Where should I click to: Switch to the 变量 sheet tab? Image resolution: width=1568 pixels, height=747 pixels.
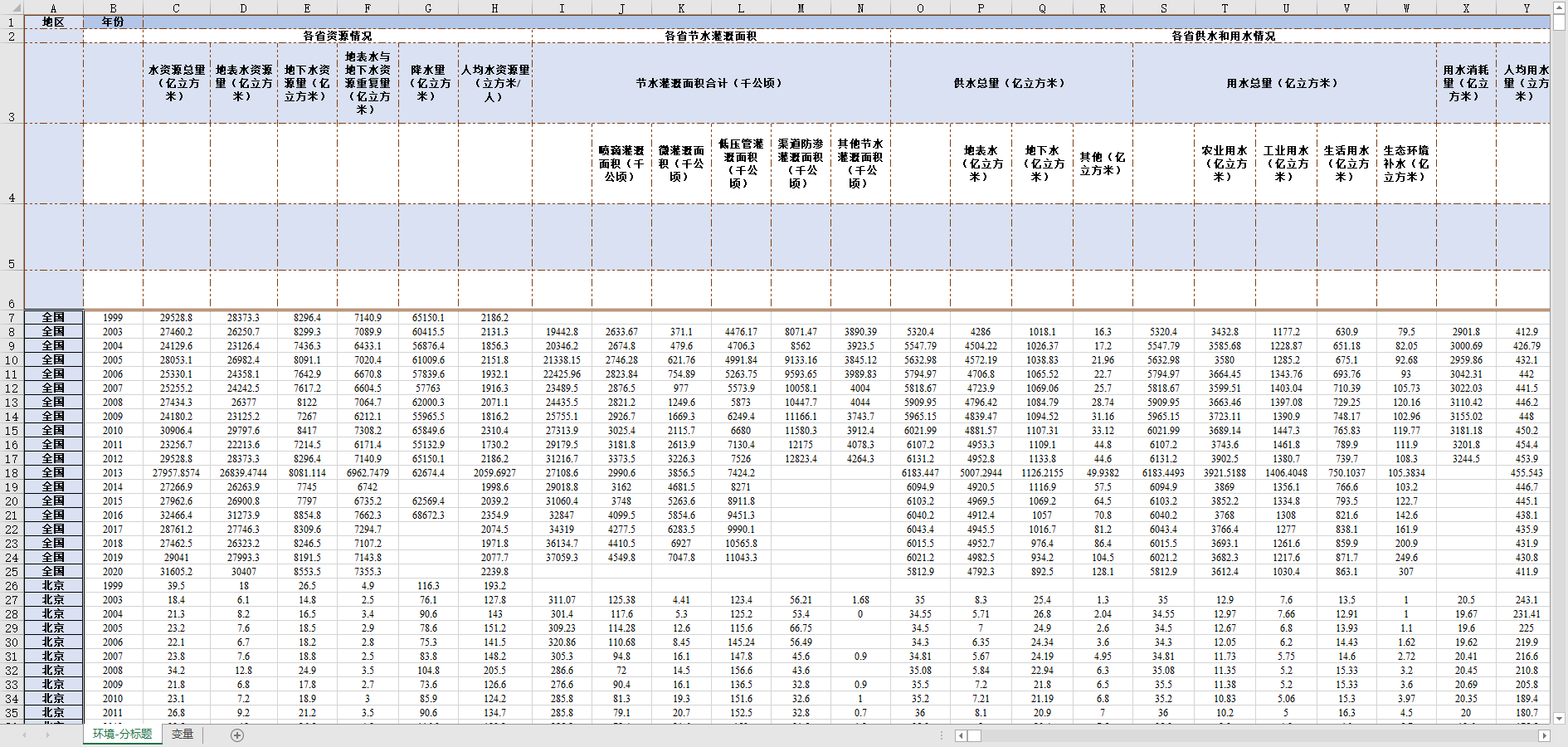(183, 735)
